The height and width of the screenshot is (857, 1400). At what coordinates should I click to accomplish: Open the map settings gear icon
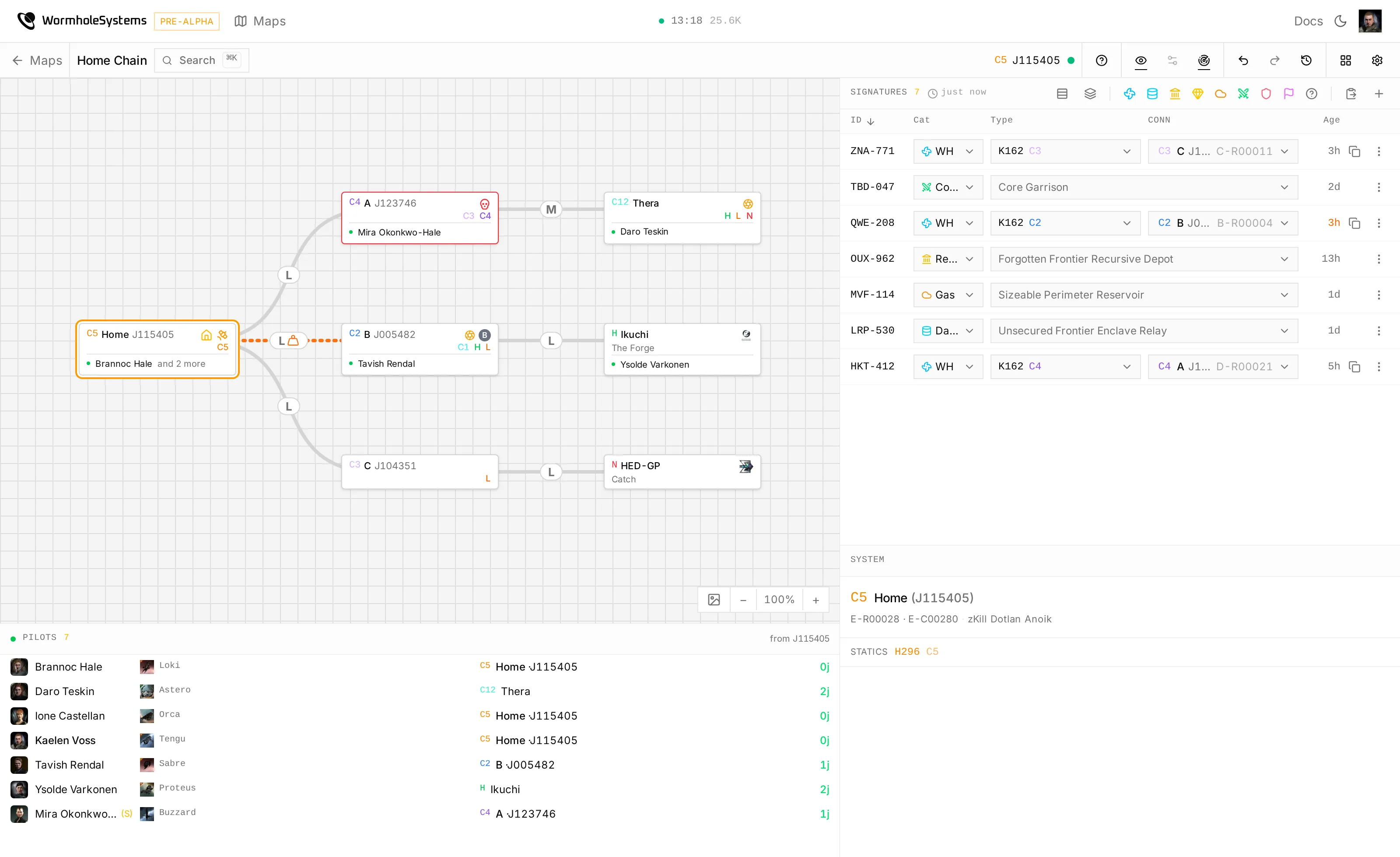pos(1377,60)
